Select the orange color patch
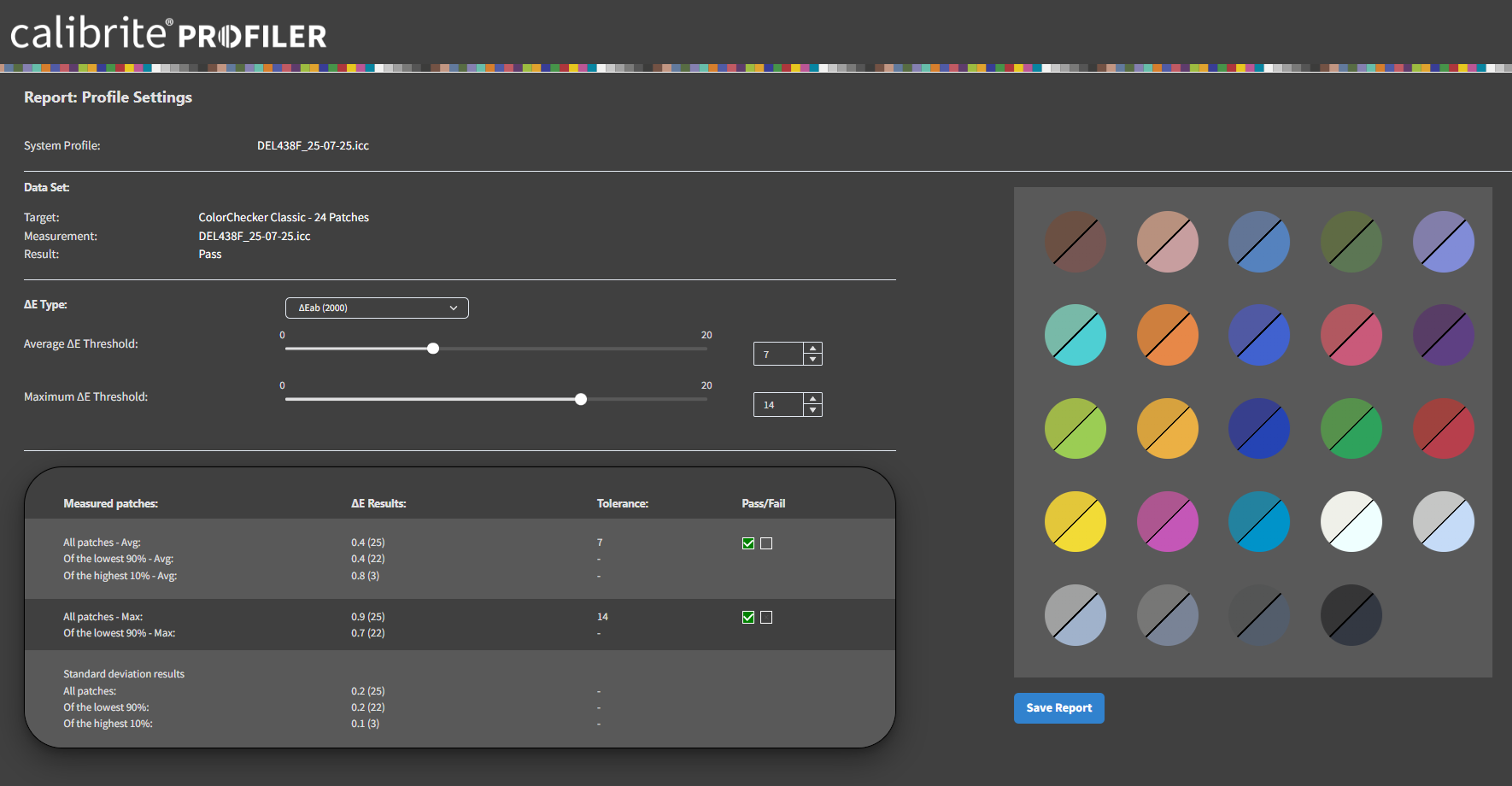Image resolution: width=1512 pixels, height=786 pixels. point(1168,335)
